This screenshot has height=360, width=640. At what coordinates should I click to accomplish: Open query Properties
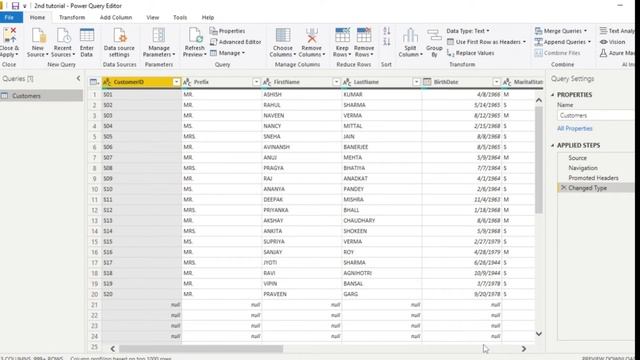pyautogui.click(x=227, y=31)
